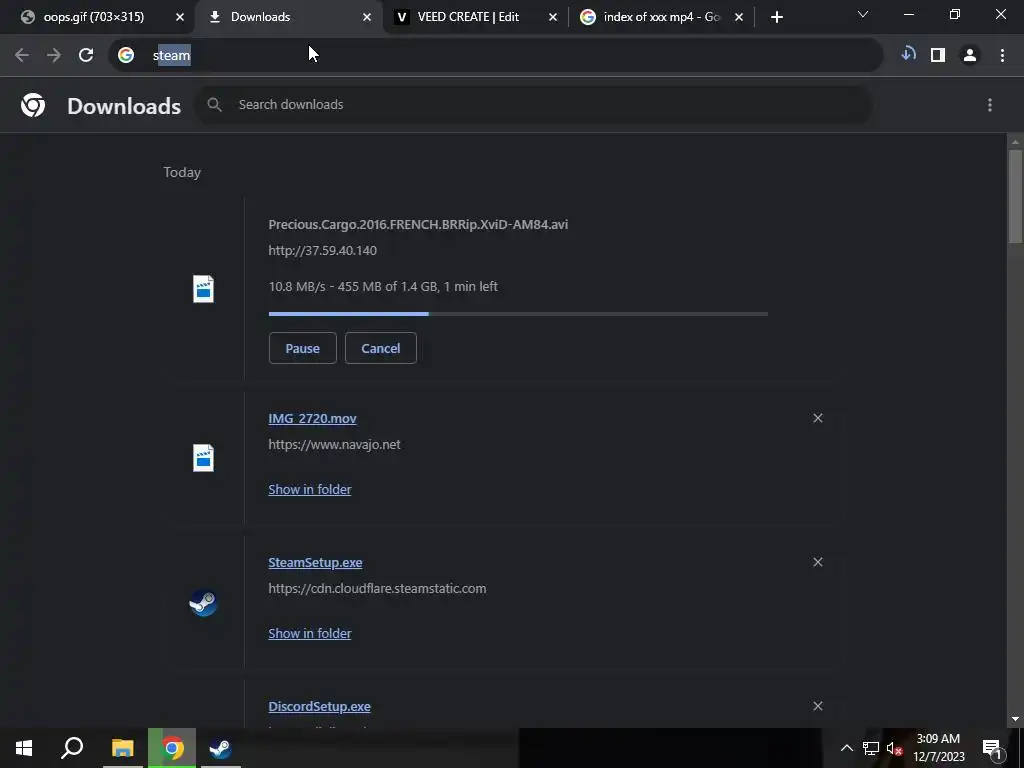Open the Downloads page more actions menu
Image resolution: width=1024 pixels, height=768 pixels.
coord(990,104)
